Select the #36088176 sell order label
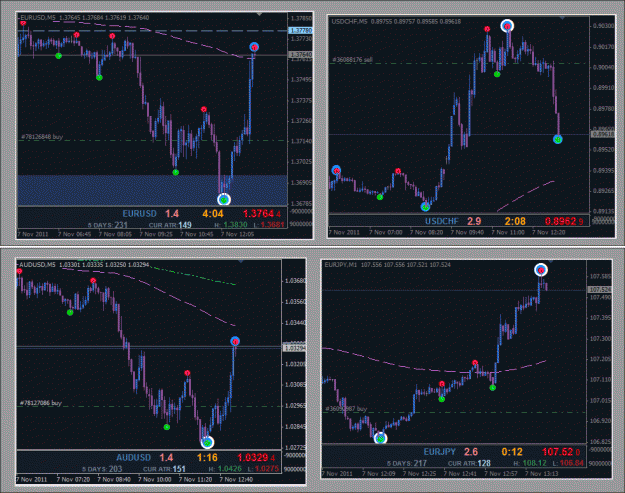Viewport: 625px width, 493px height. click(352, 60)
